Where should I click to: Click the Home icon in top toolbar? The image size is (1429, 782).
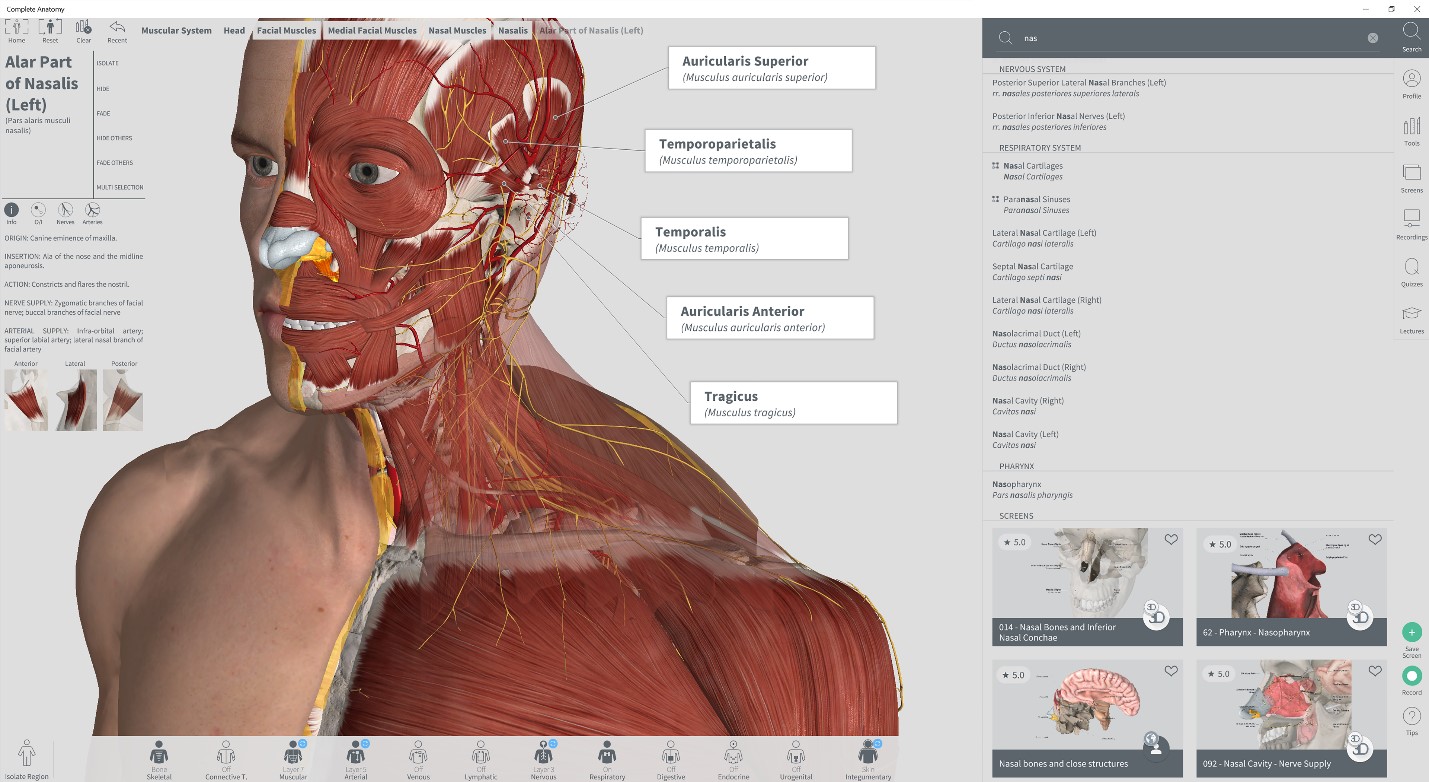click(x=17, y=29)
